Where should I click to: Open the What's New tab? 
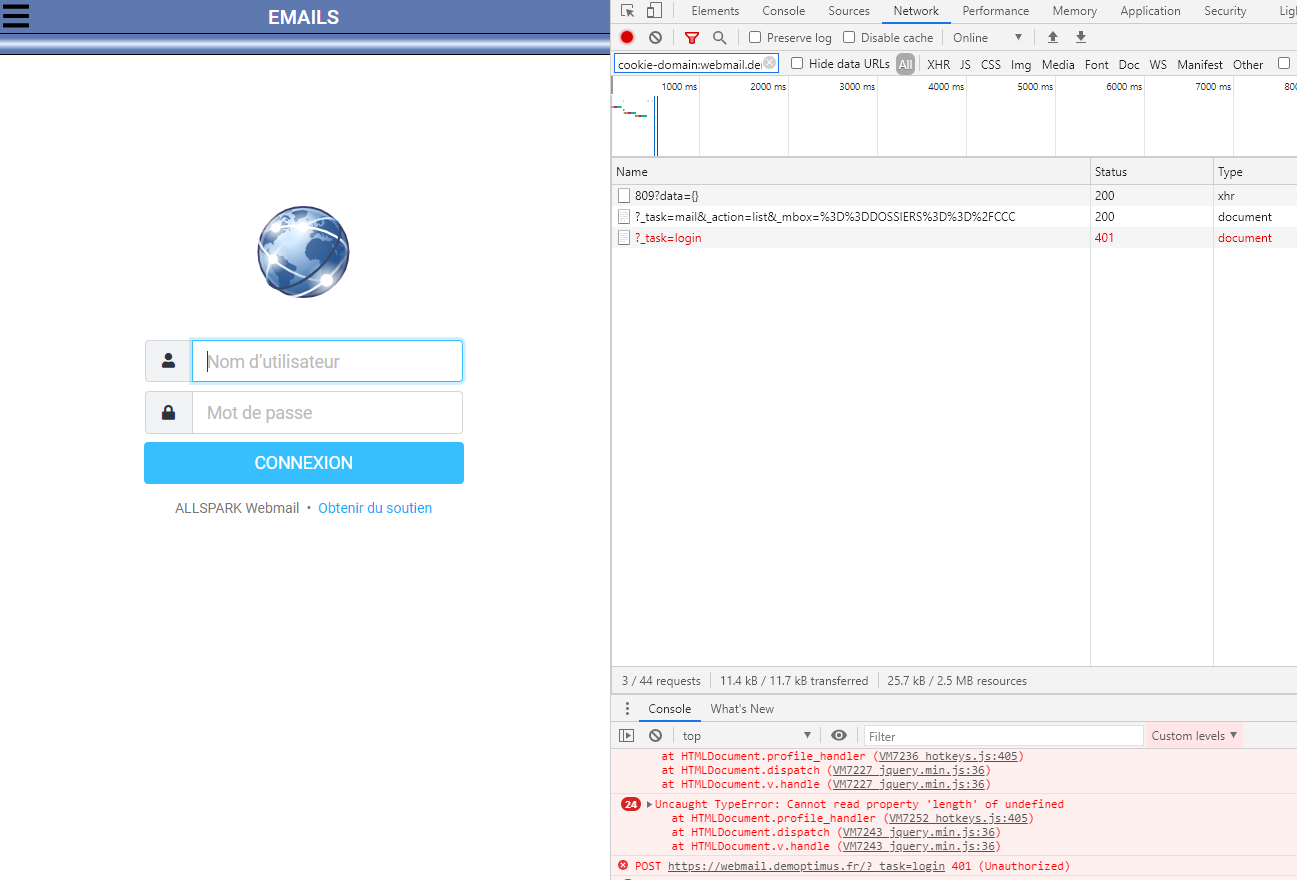742,708
